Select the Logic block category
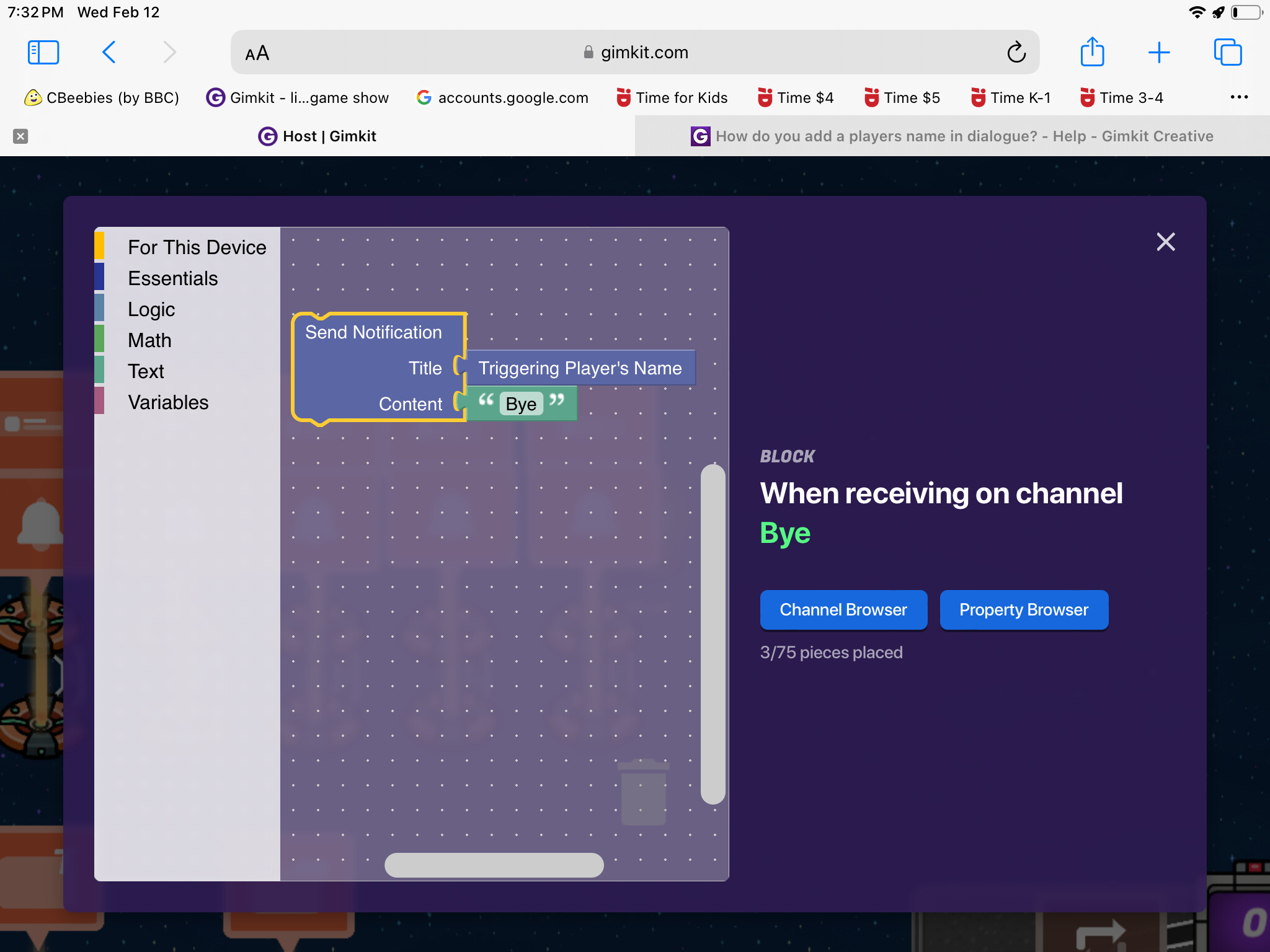This screenshot has width=1270, height=952. (x=151, y=309)
